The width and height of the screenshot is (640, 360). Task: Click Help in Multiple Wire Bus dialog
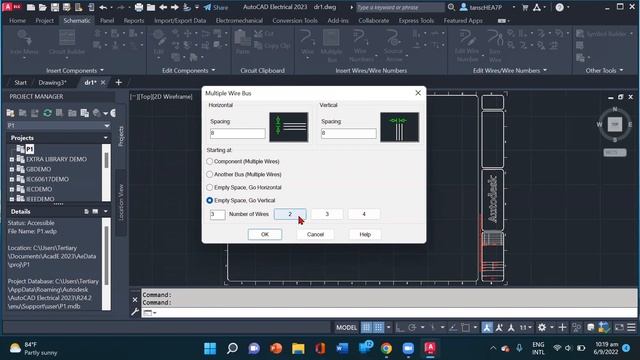[365, 234]
